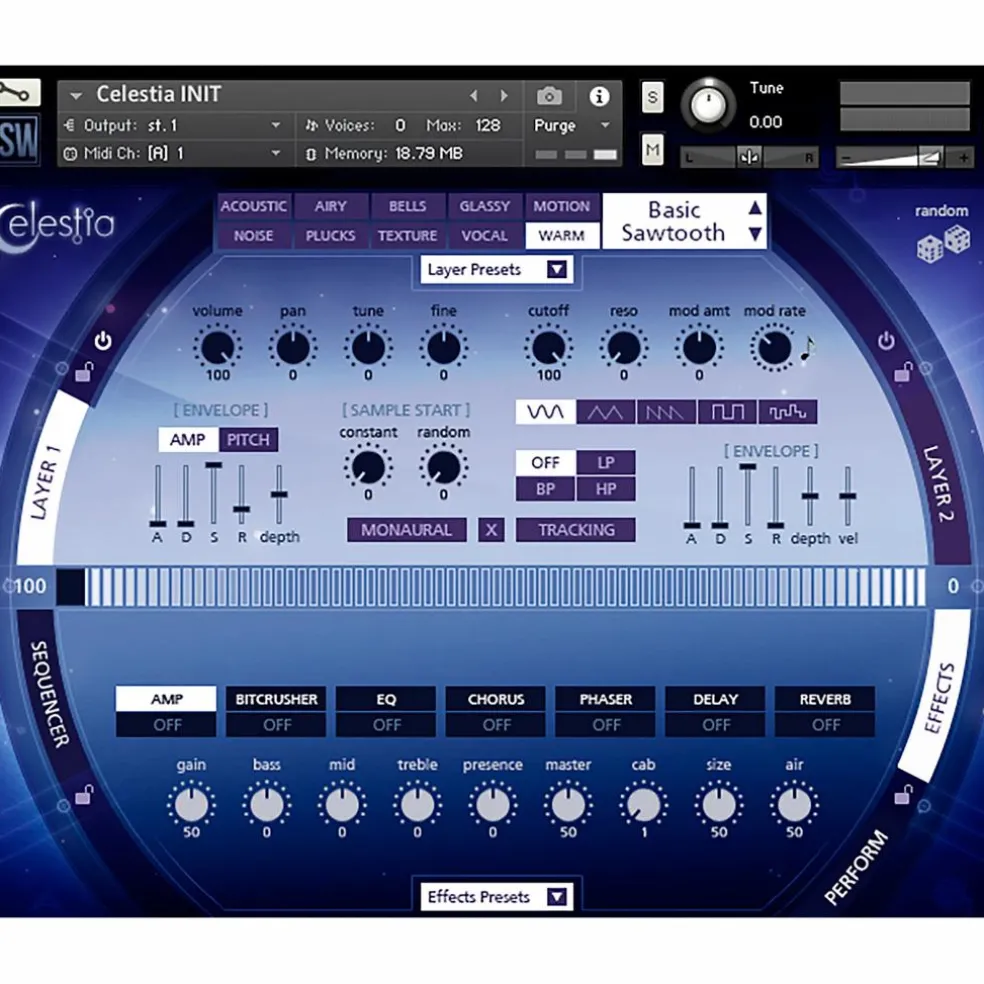Click the X button beside MONAURAL
Image resolution: width=984 pixels, height=984 pixels.
click(491, 530)
